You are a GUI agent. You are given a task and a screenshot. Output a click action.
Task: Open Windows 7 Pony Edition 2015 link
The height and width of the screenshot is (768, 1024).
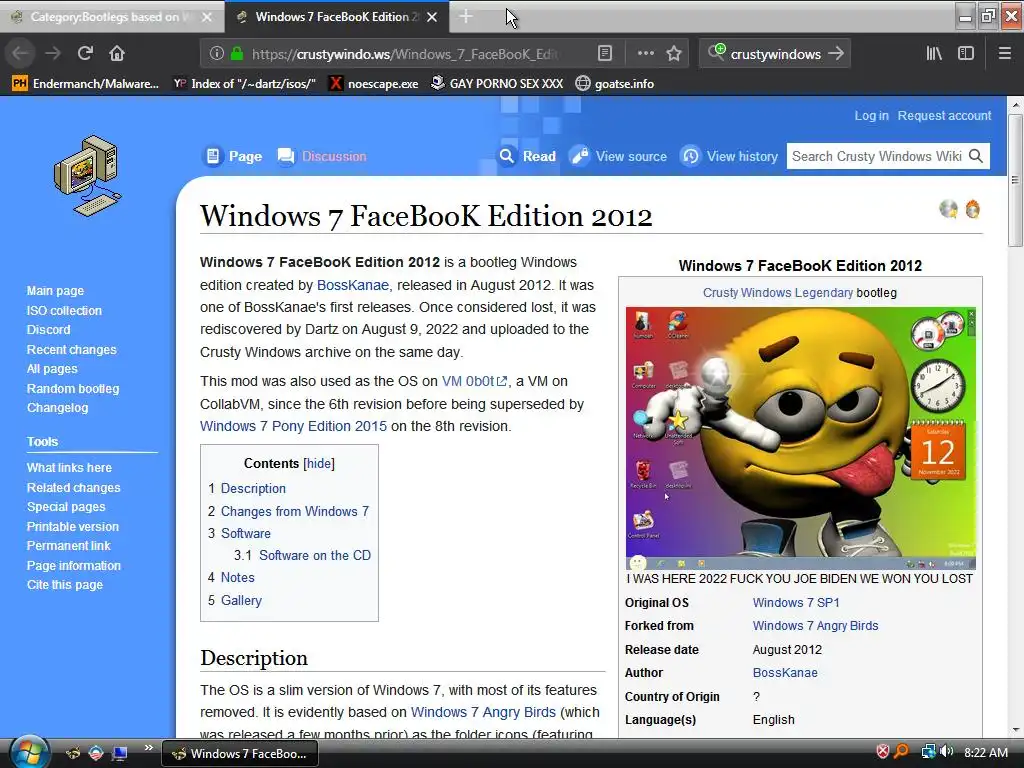pyautogui.click(x=293, y=426)
